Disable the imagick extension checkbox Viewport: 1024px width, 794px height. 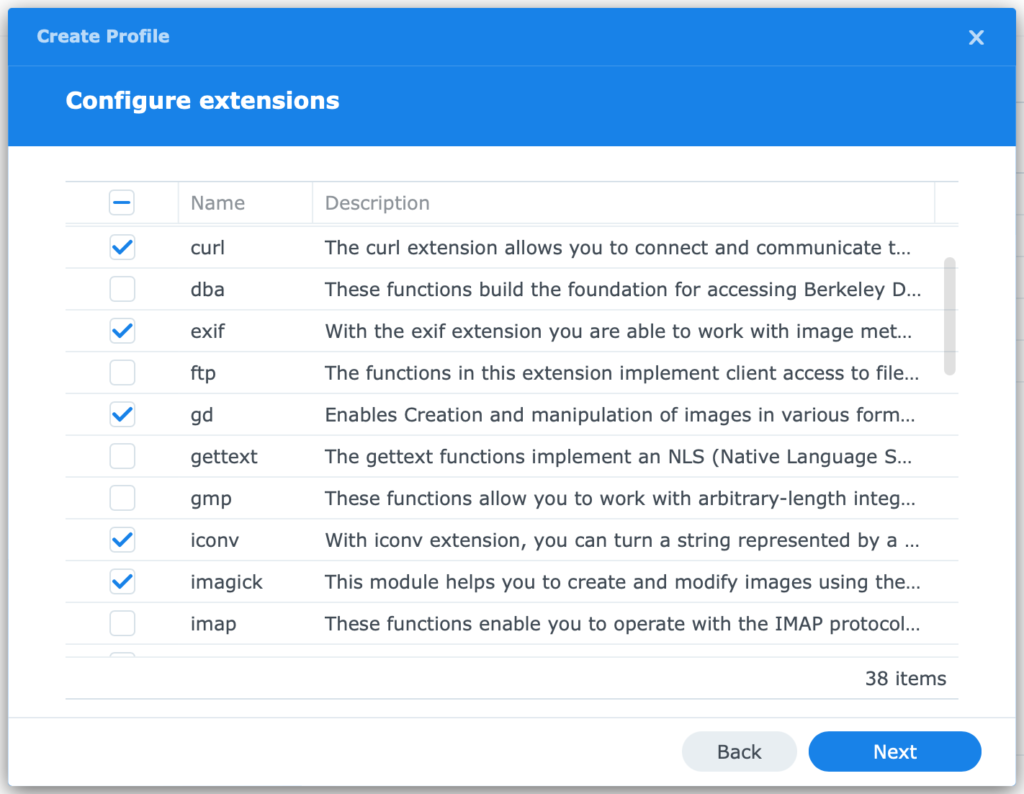pyautogui.click(x=121, y=581)
